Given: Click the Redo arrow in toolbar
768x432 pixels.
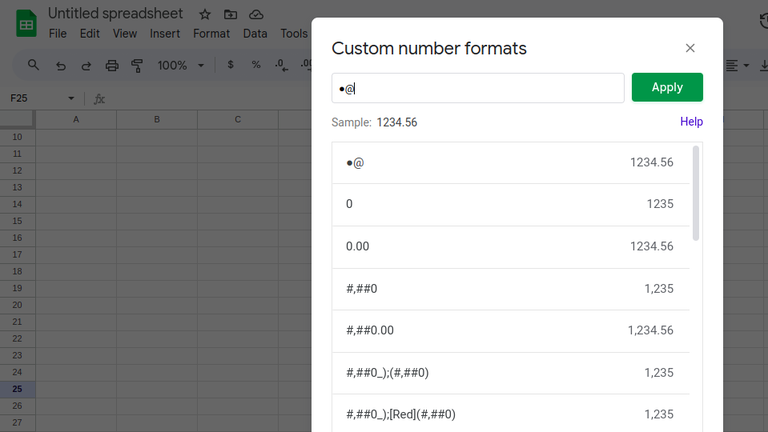Looking at the screenshot, I should (86, 65).
